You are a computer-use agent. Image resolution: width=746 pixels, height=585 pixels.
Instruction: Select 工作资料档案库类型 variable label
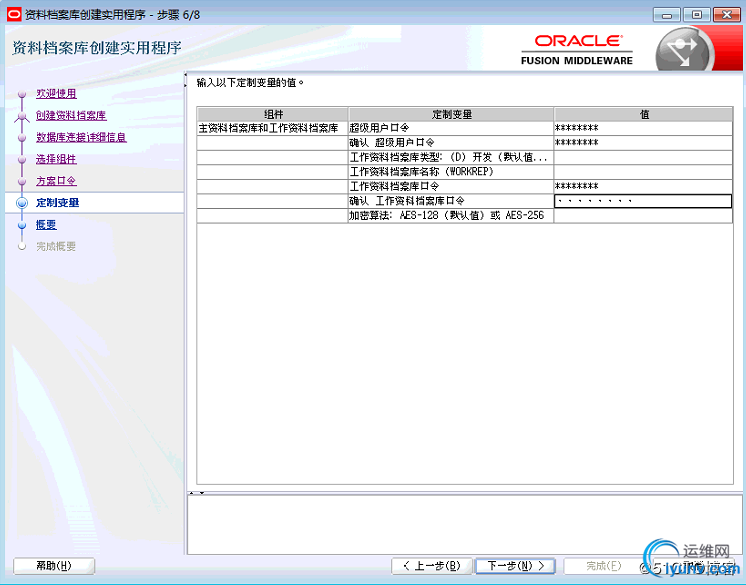[x=448, y=157]
